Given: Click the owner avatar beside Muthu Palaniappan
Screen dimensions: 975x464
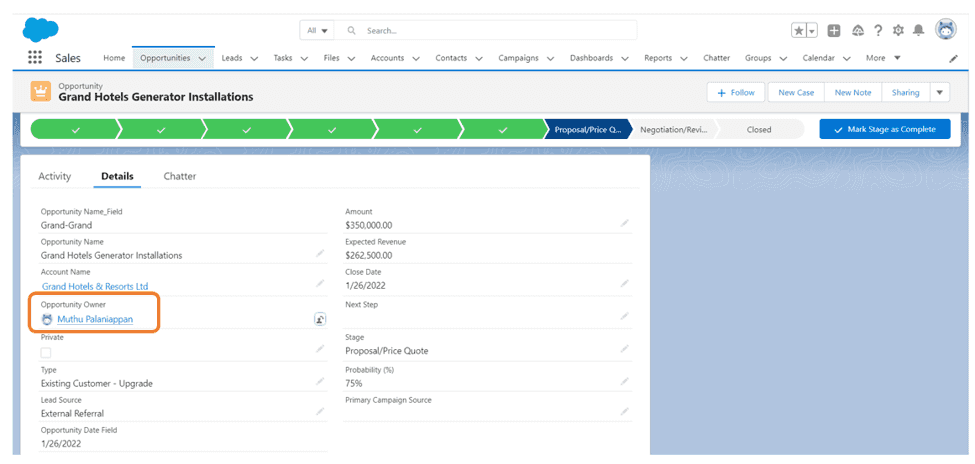Looking at the screenshot, I should click(x=47, y=319).
